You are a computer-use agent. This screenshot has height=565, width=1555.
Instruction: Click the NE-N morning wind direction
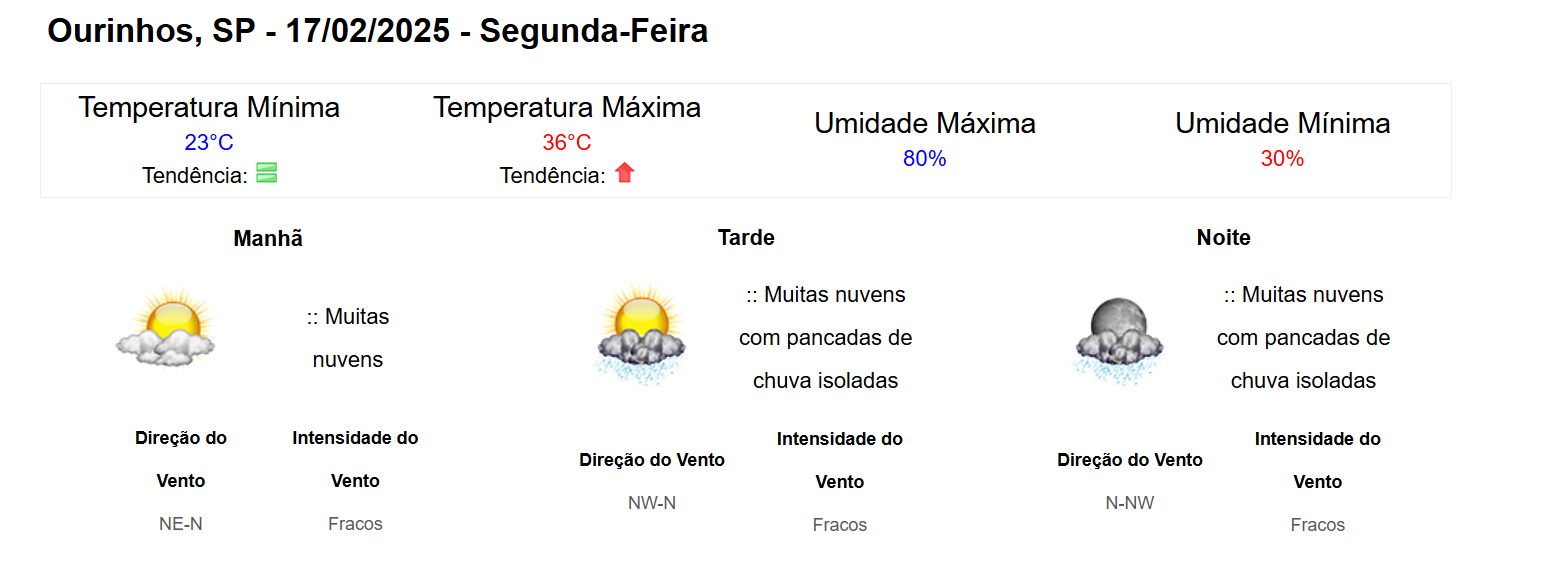[181, 523]
